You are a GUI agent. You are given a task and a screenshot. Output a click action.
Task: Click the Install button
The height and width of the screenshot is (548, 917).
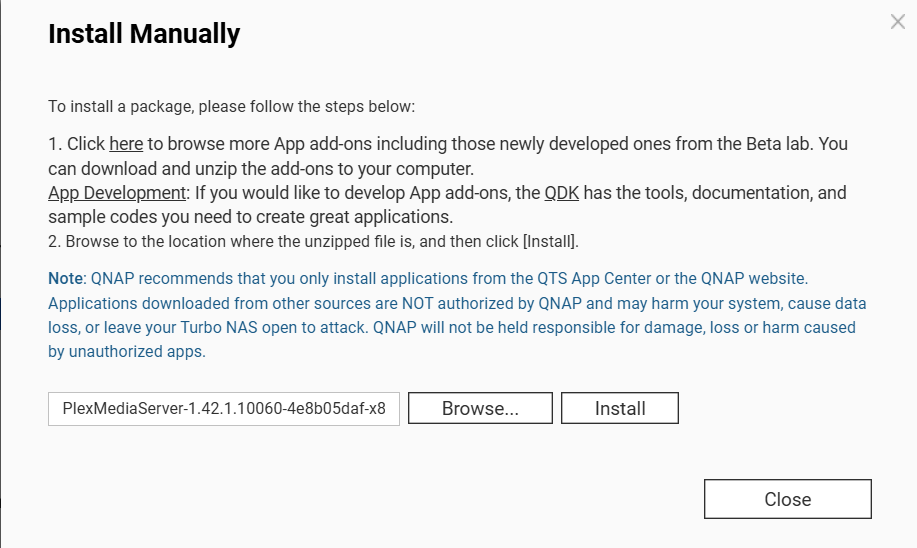pos(620,408)
